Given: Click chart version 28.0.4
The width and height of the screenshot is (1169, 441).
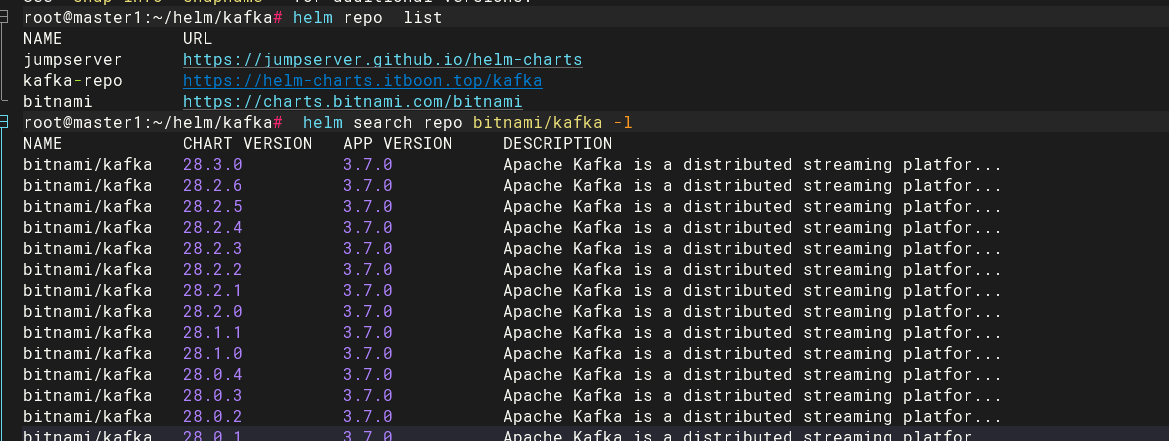Looking at the screenshot, I should [212, 375].
